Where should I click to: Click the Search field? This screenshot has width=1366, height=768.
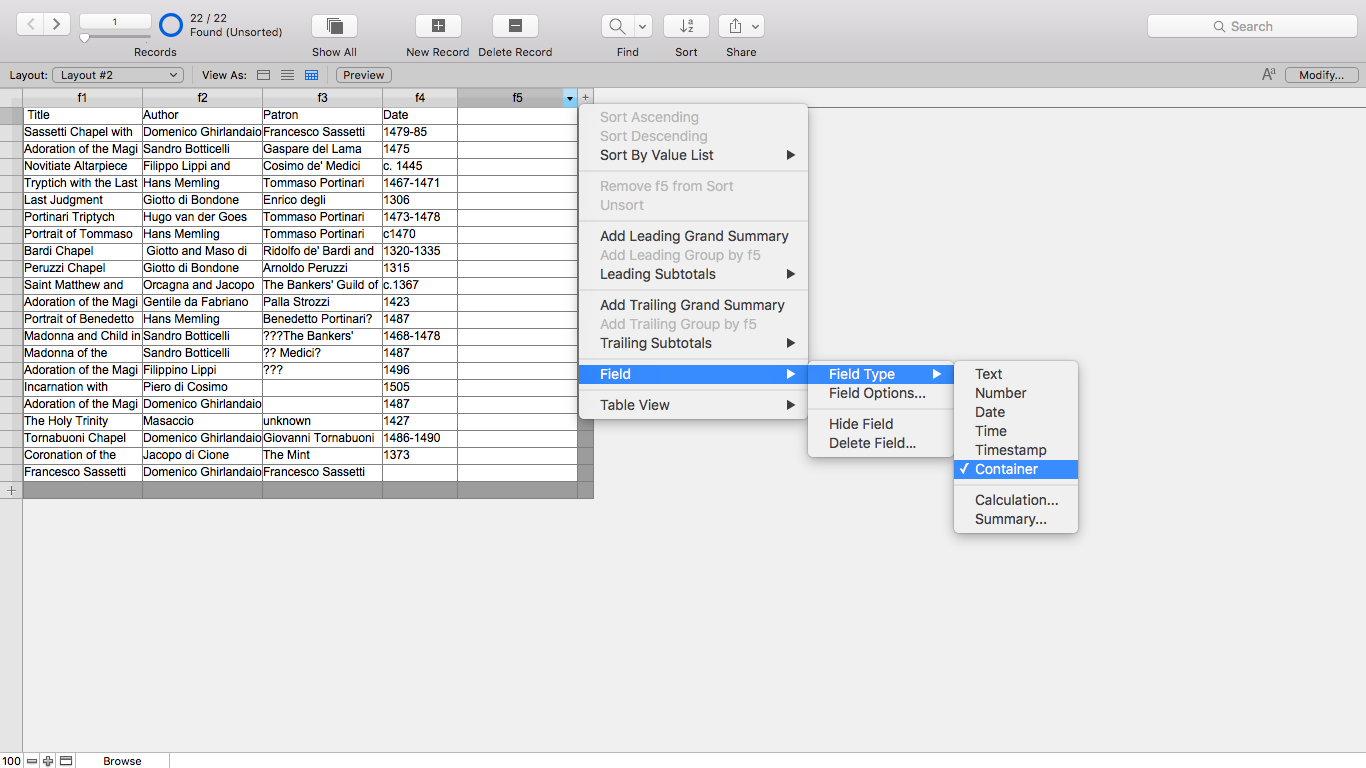point(1252,26)
